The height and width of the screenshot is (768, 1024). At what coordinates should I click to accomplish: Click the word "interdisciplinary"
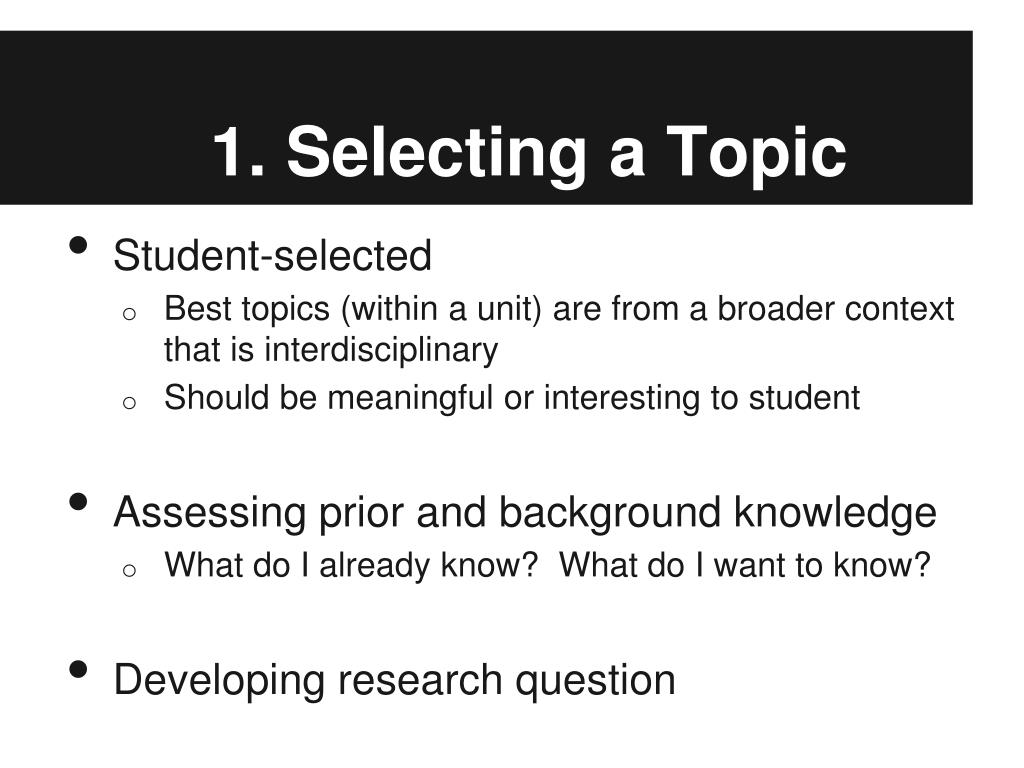(381, 350)
